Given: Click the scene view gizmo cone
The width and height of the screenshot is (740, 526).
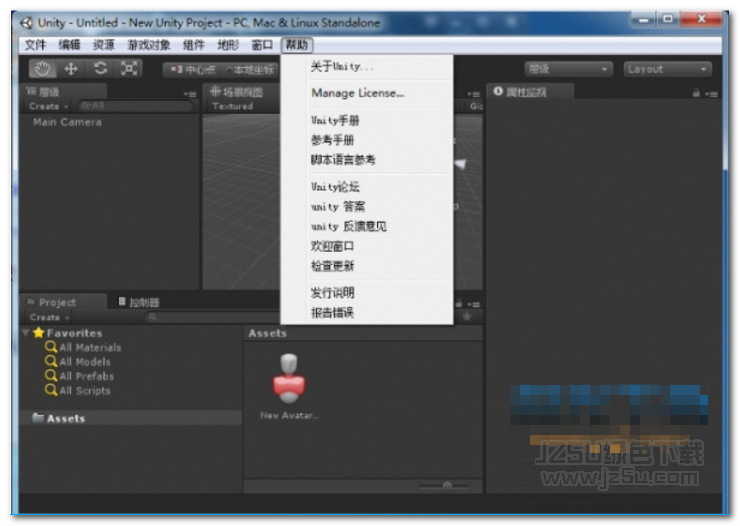Looking at the screenshot, I should [x=461, y=164].
